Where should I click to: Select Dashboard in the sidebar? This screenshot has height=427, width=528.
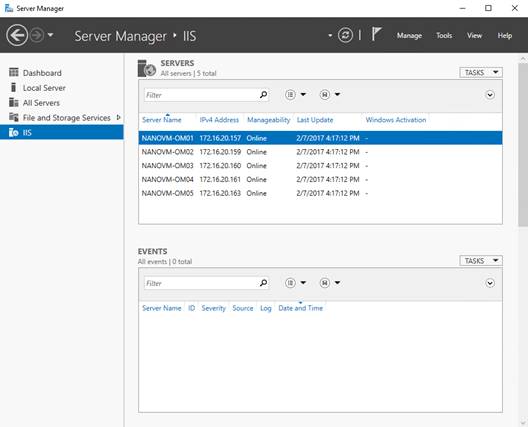pos(42,73)
